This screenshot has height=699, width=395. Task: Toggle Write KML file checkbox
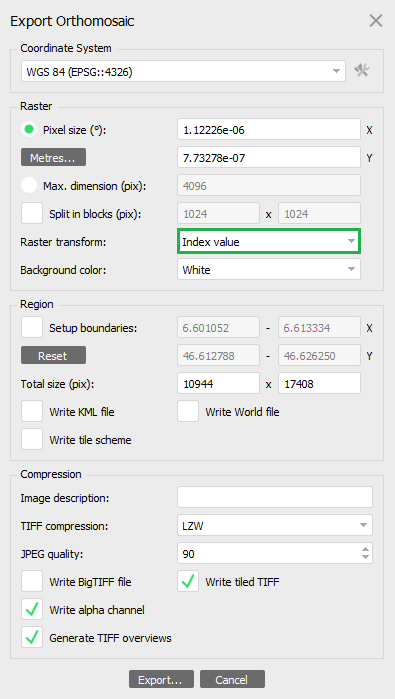click(x=32, y=411)
